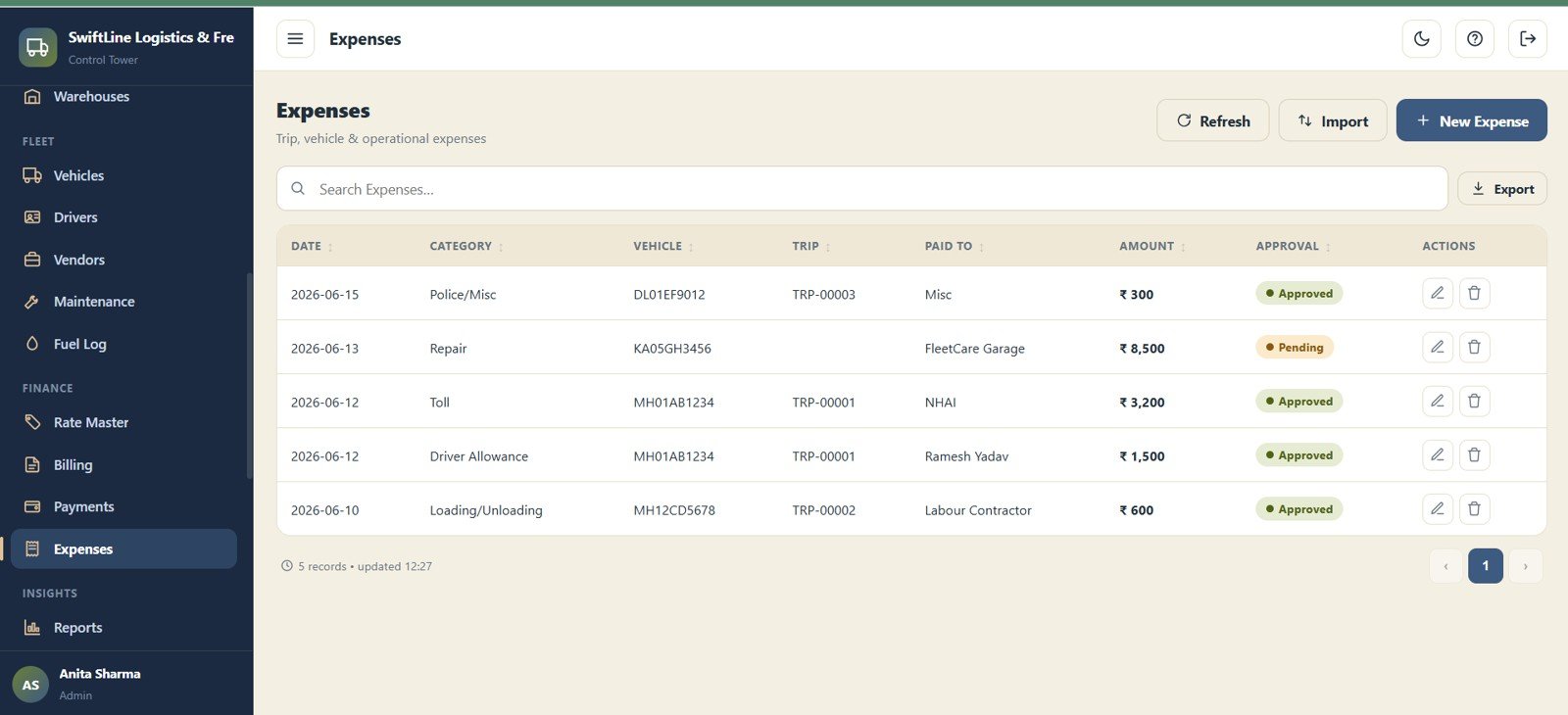Edit the Police/Misc expense row
Image resolution: width=1568 pixels, height=715 pixels.
click(1437, 293)
